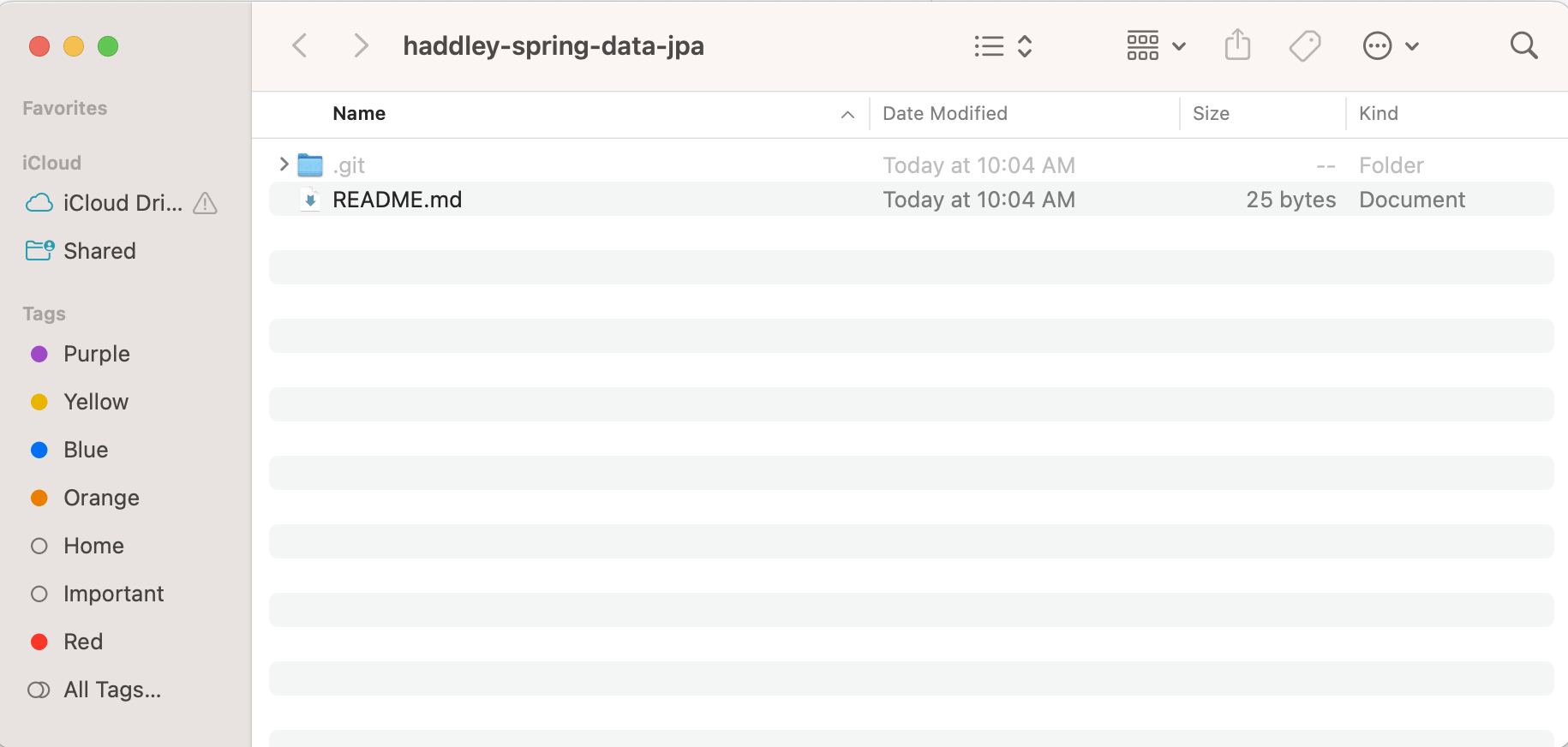Open the group-by grid dropdown
The height and width of the screenshot is (747, 1568).
click(x=1155, y=45)
